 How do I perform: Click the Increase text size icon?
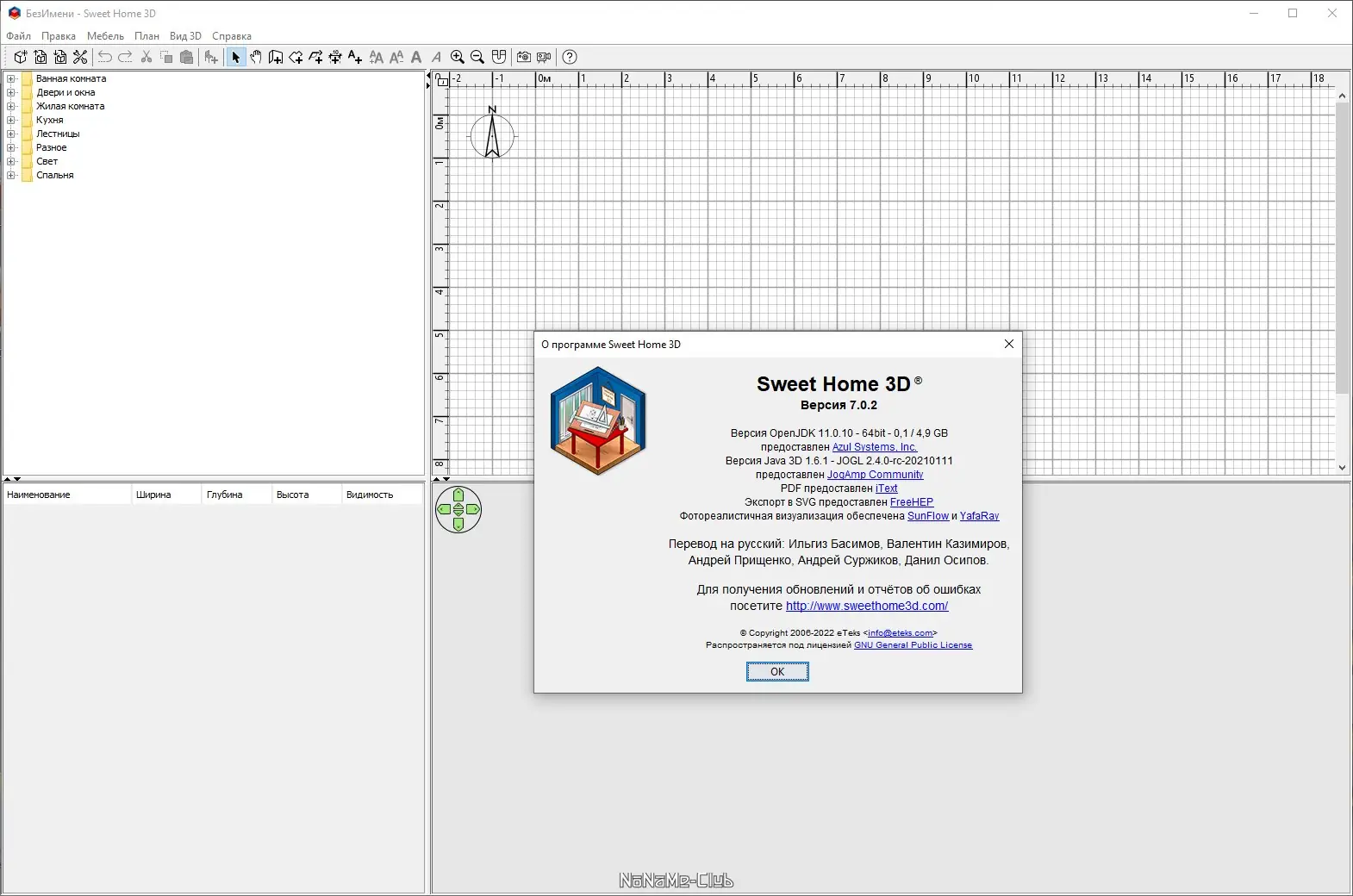[x=377, y=57]
